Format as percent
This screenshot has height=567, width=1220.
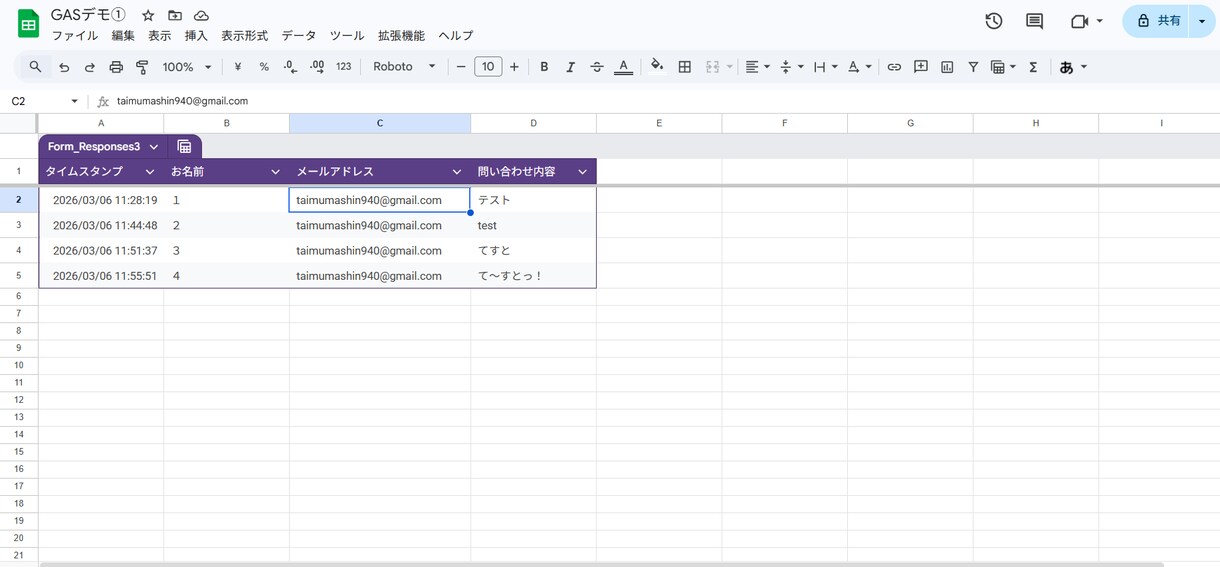click(x=264, y=67)
